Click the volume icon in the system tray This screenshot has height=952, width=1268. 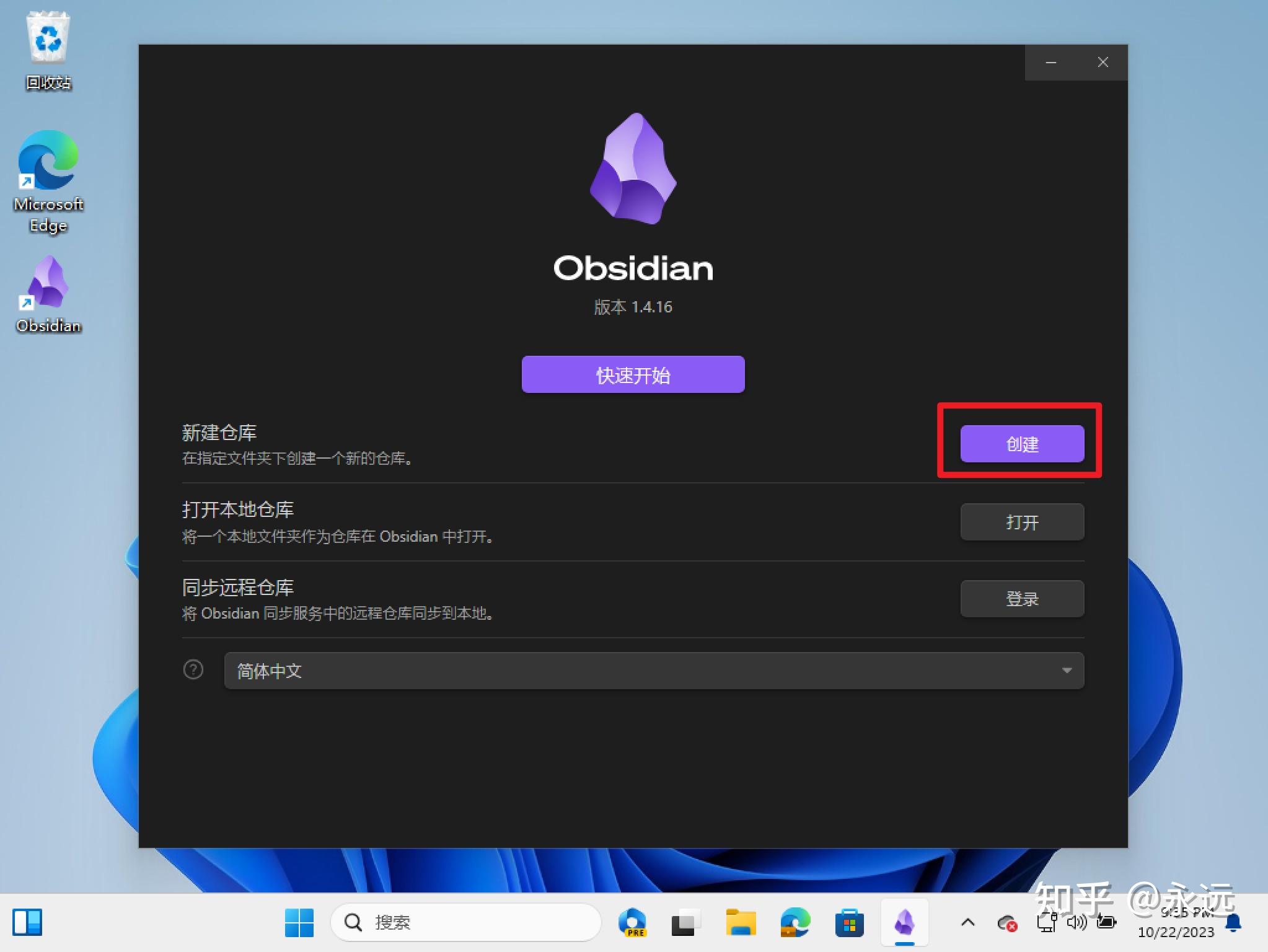pyautogui.click(x=1076, y=922)
